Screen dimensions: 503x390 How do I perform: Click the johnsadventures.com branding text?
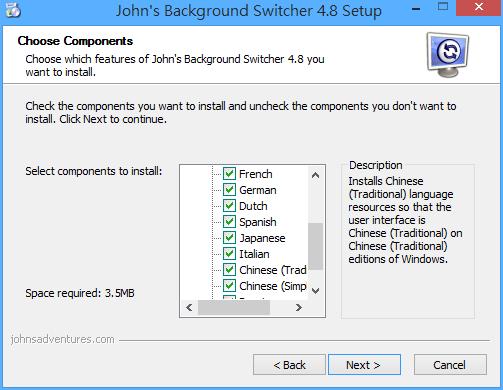pyautogui.click(x=62, y=339)
